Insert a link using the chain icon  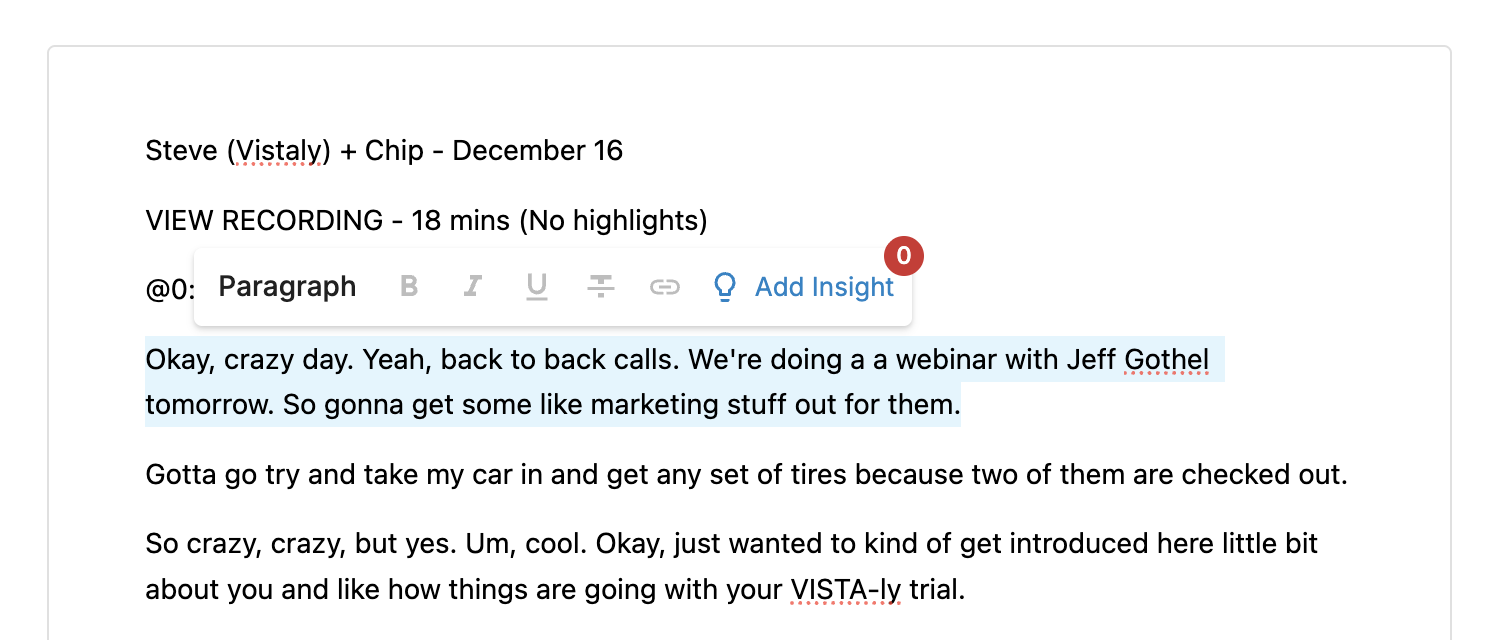click(x=664, y=287)
